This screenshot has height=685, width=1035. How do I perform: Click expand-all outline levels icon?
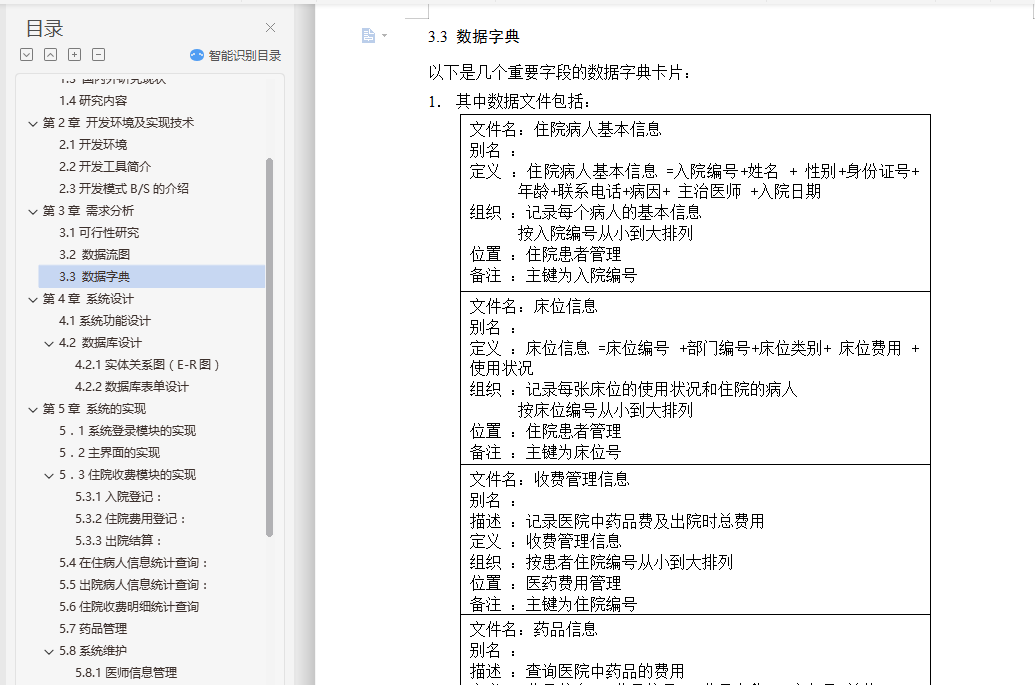click(26, 55)
